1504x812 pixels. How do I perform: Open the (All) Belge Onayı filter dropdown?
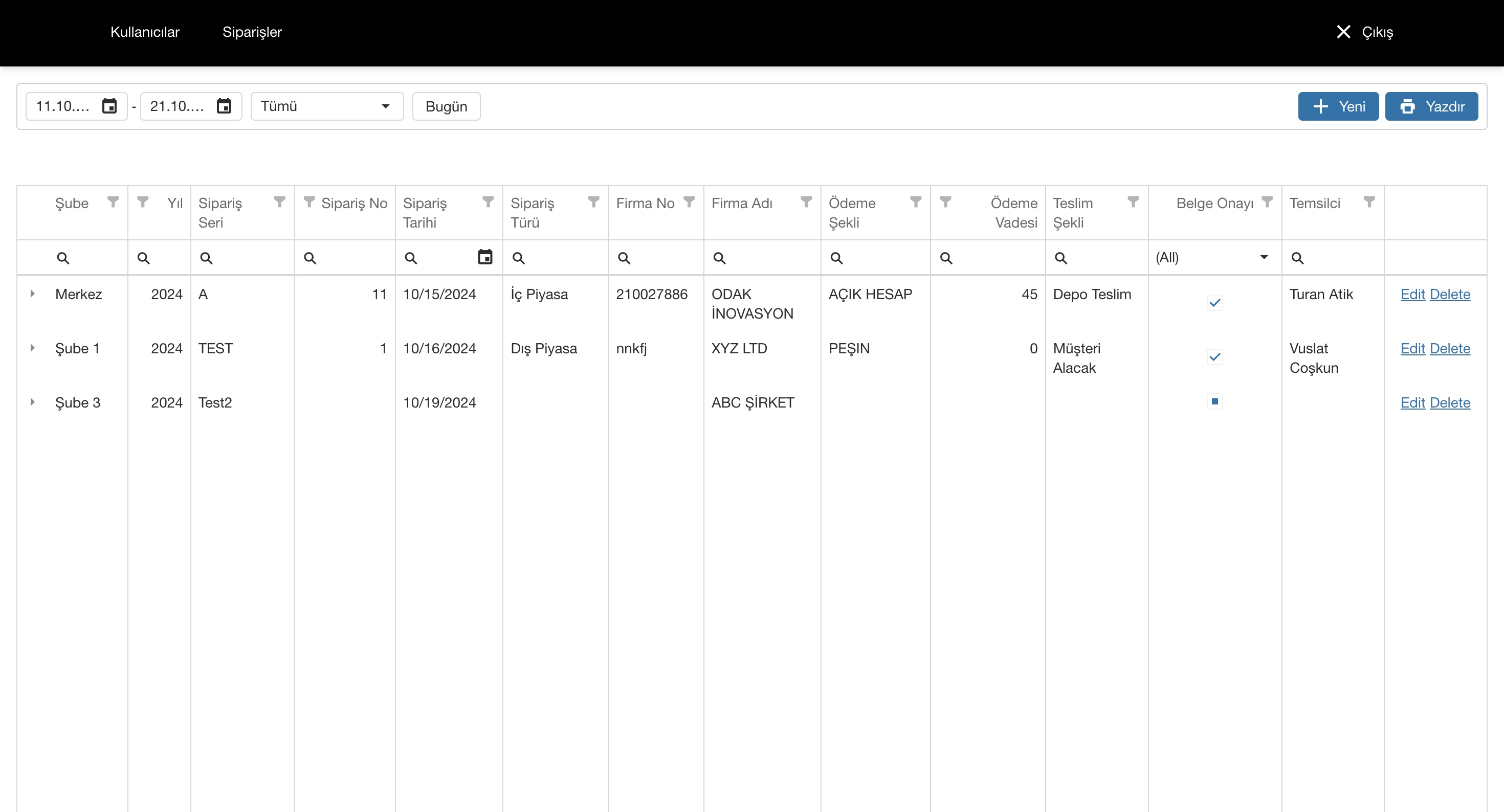click(x=1212, y=257)
